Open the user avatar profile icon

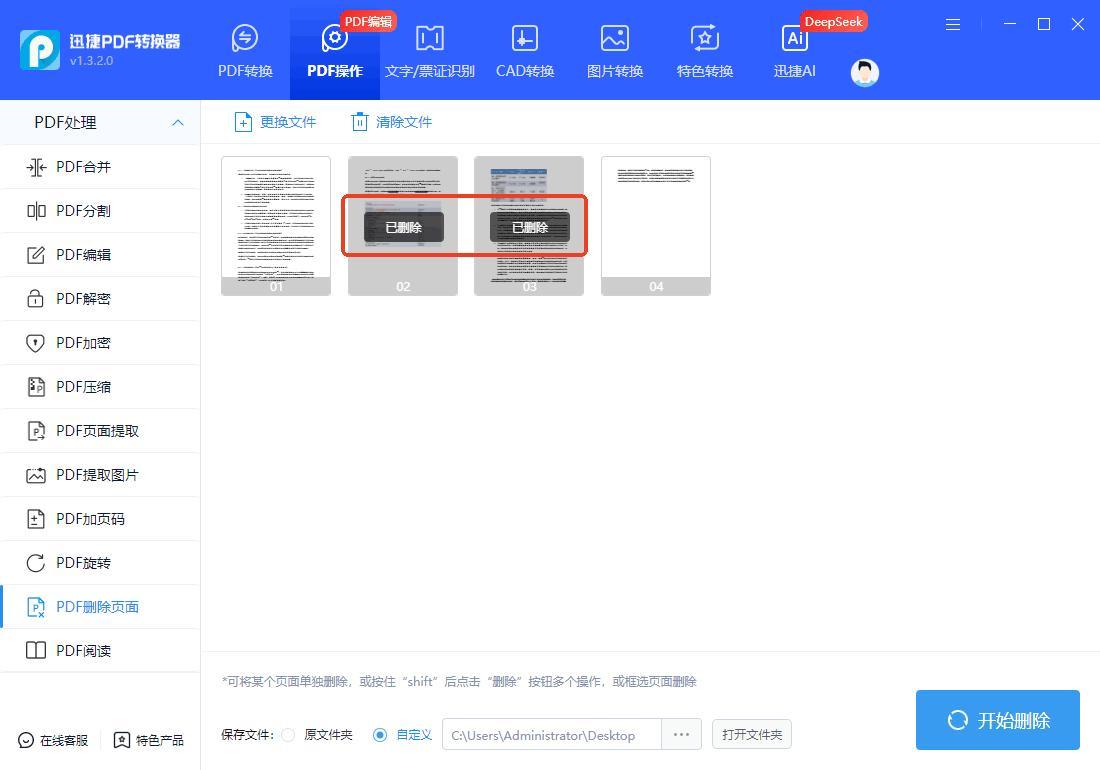[x=864, y=72]
